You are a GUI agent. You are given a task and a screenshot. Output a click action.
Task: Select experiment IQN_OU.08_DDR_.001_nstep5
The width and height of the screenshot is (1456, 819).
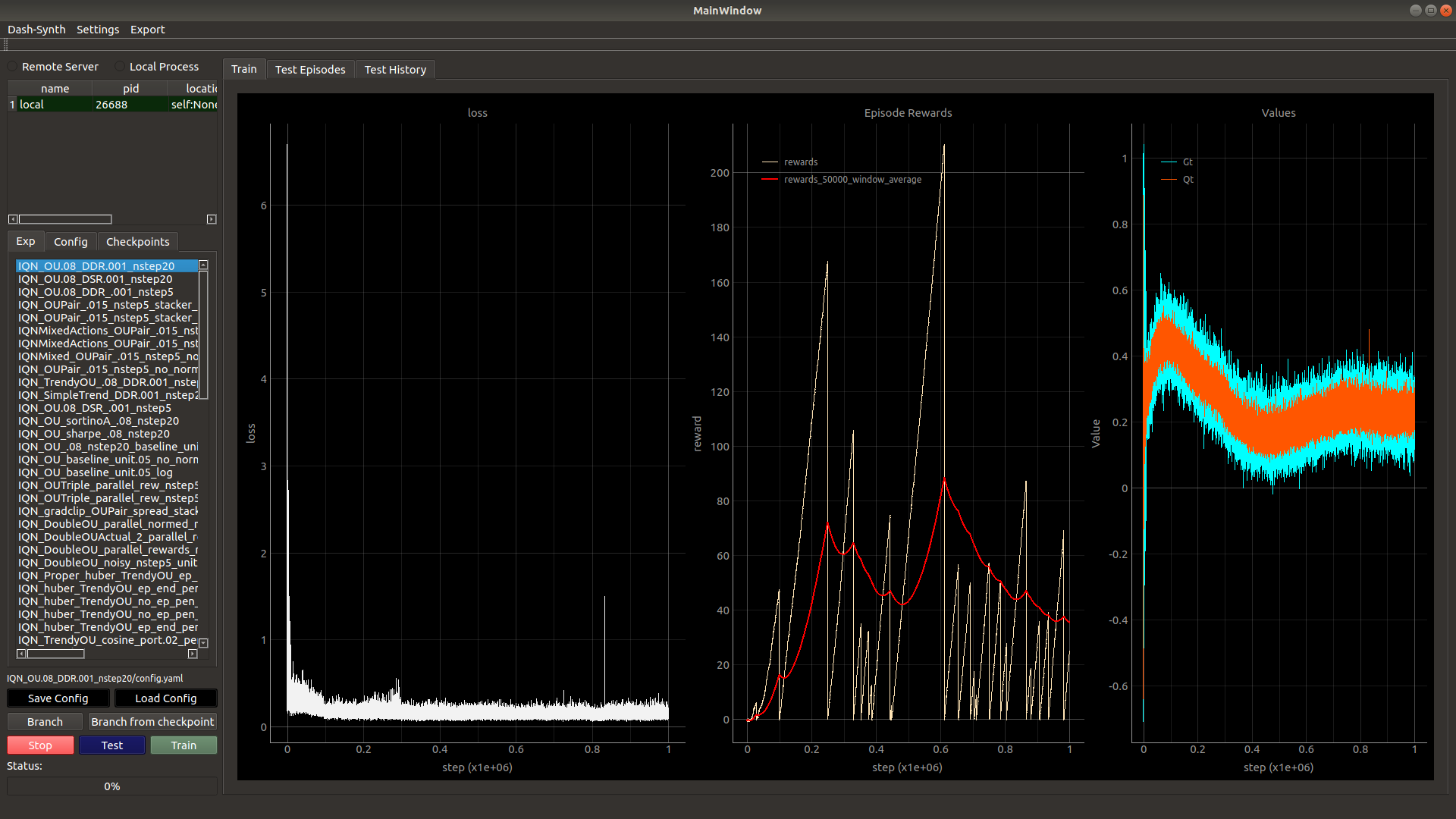click(107, 292)
